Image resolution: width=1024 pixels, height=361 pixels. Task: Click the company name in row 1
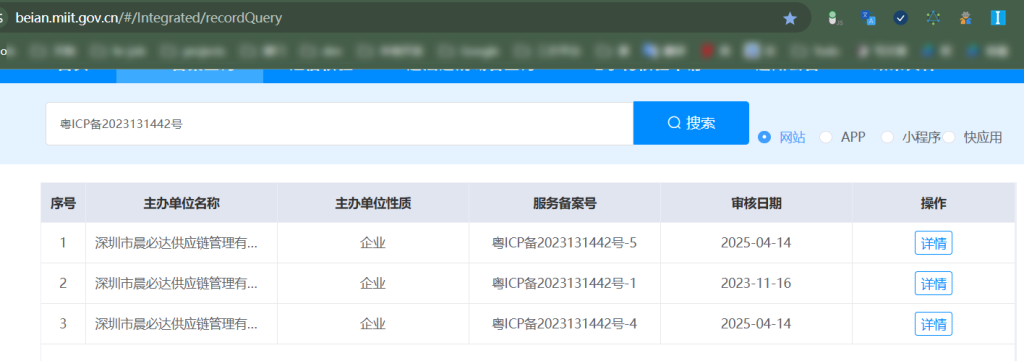pos(176,243)
